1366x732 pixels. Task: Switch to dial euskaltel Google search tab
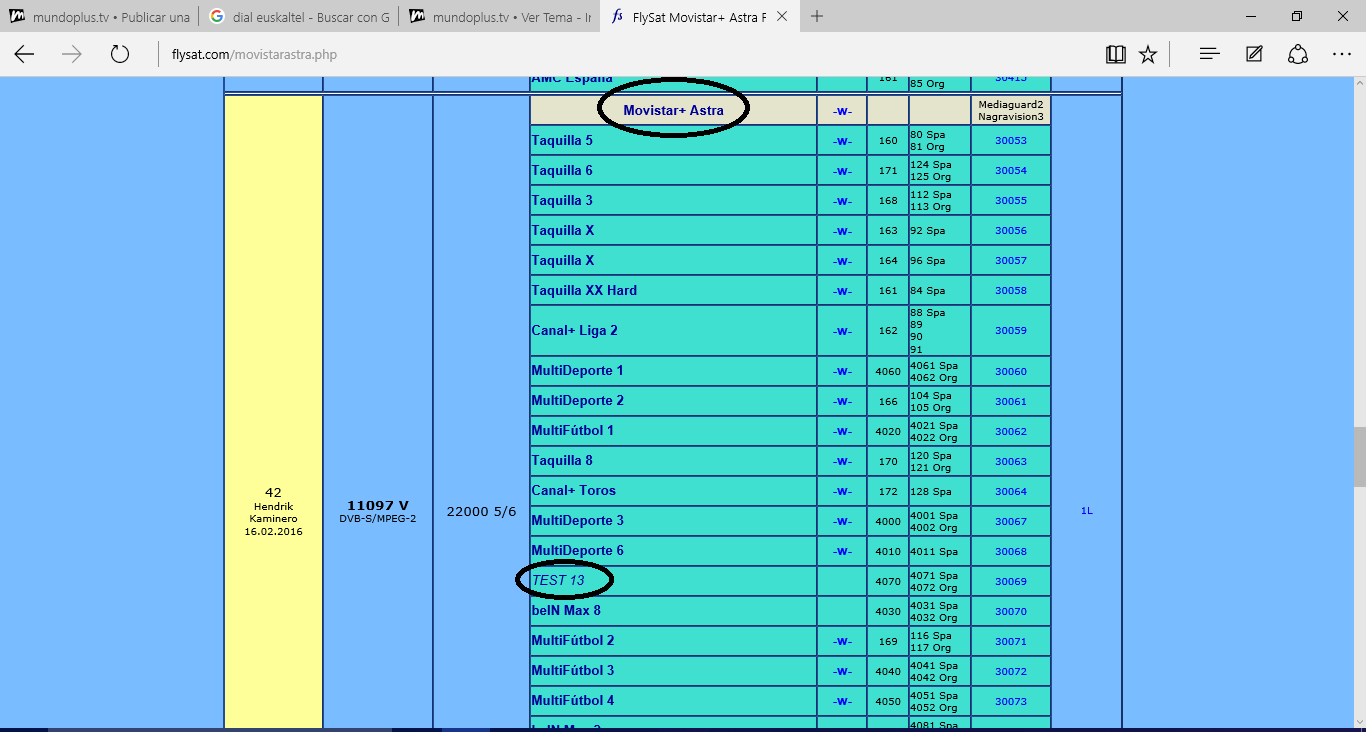299,17
